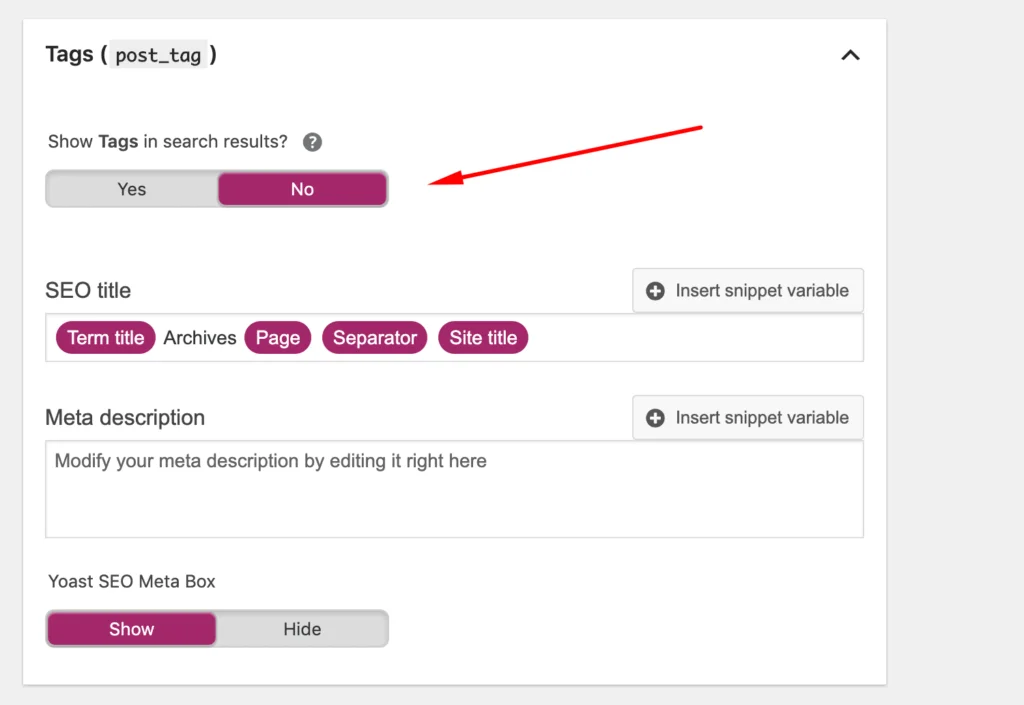Screen dimensions: 1024x705
Task: Select the Site title variable pill
Action: 483,337
